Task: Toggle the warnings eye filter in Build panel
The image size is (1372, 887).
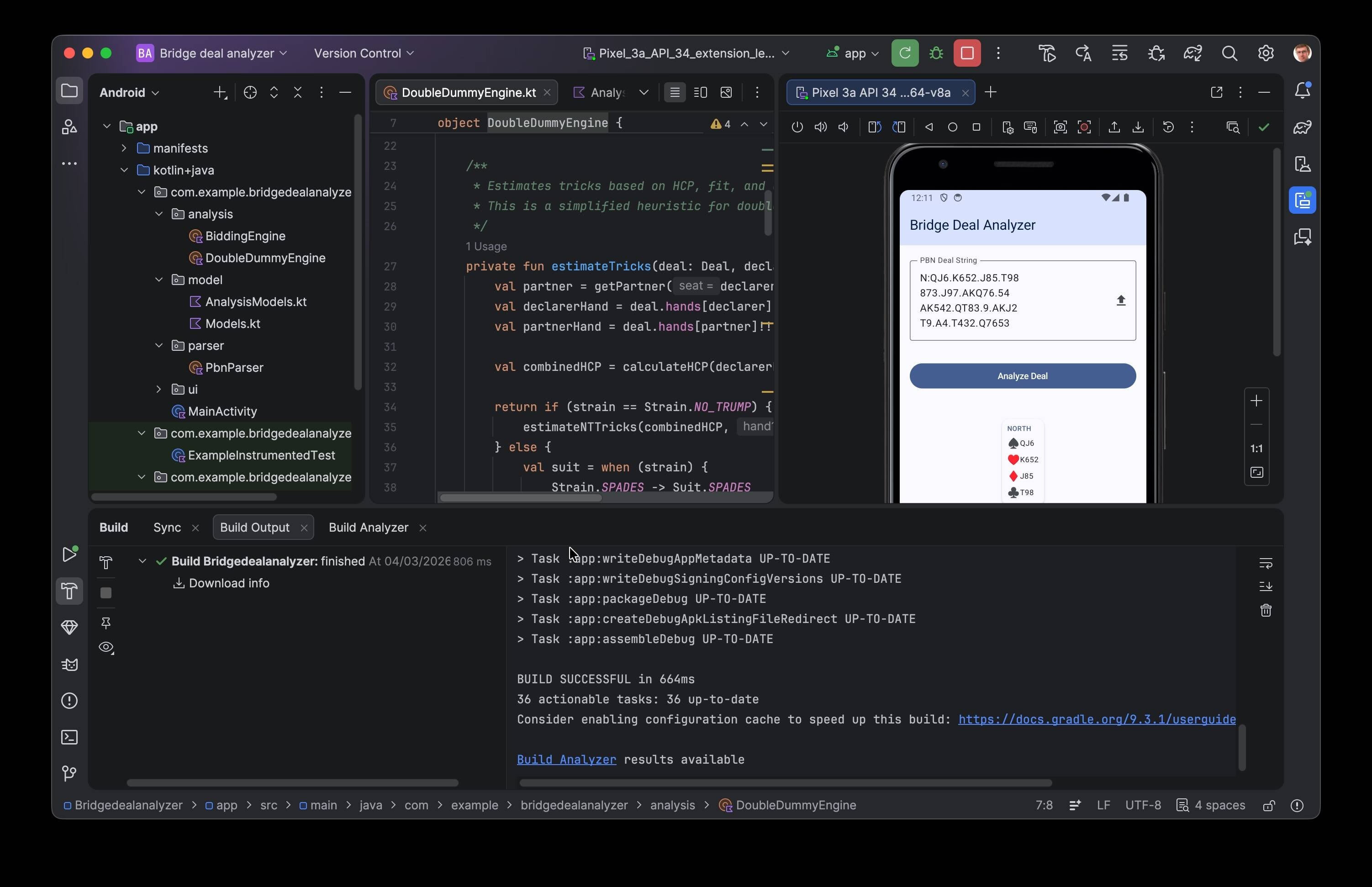Action: tap(106, 647)
